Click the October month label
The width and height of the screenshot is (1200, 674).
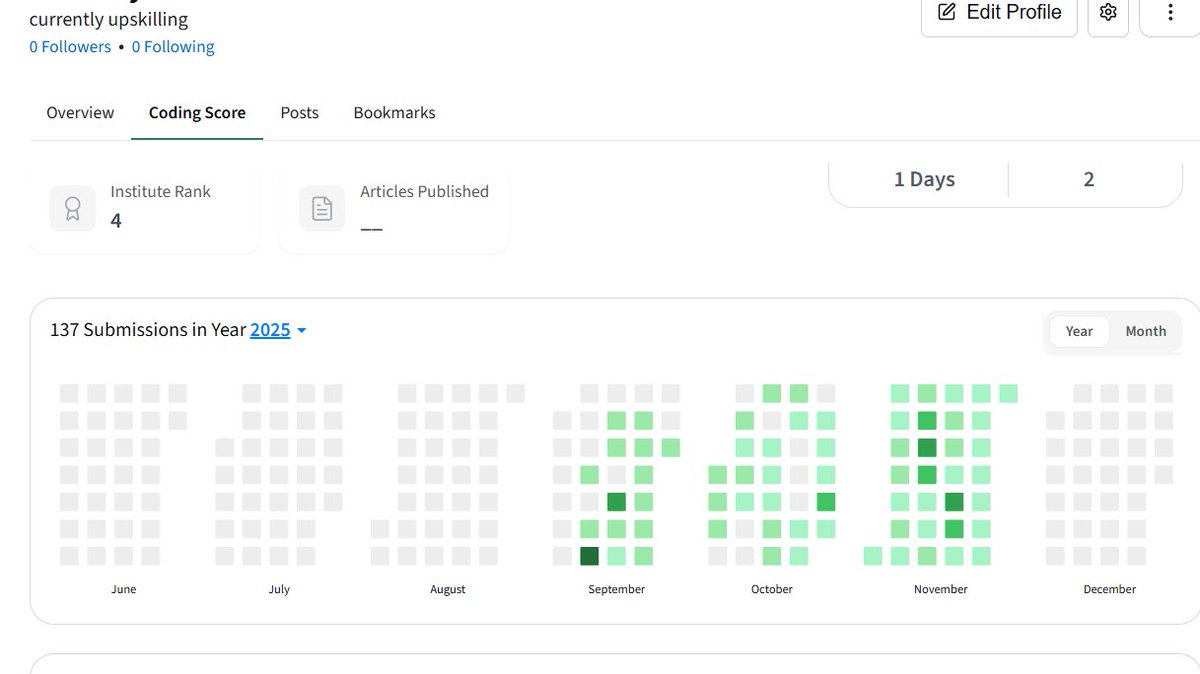coord(771,589)
